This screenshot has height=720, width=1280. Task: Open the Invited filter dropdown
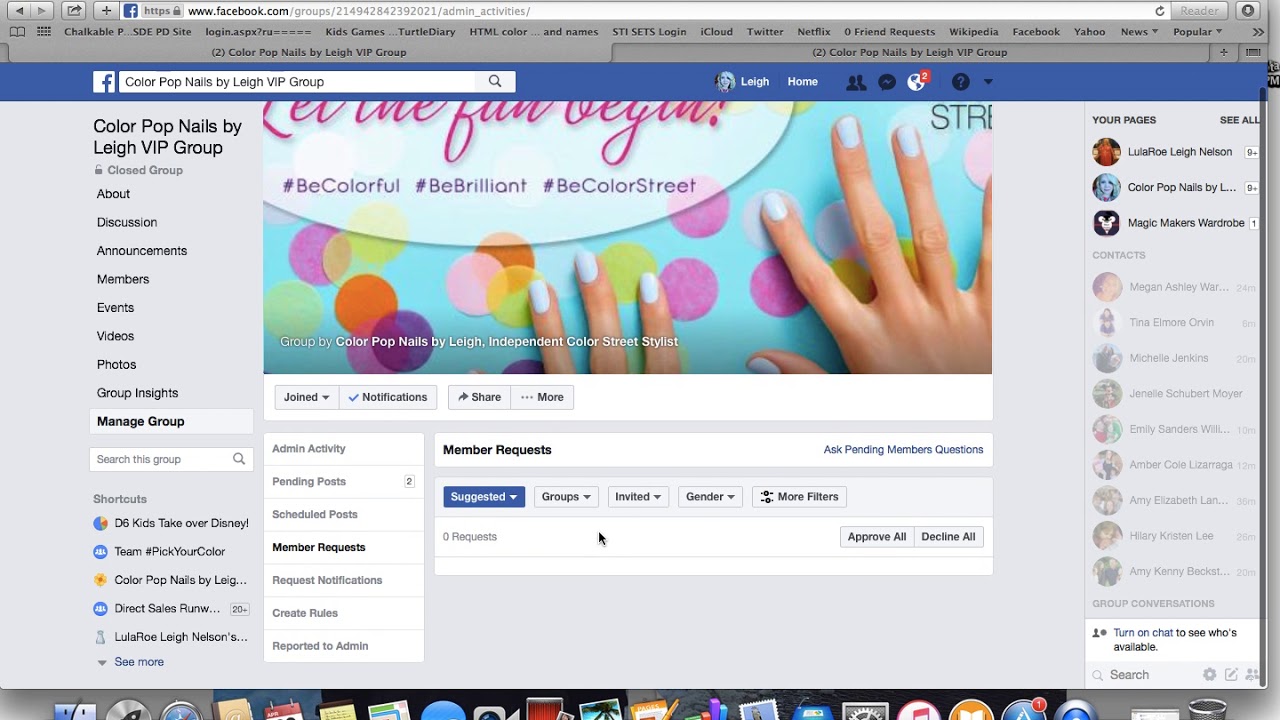click(638, 497)
